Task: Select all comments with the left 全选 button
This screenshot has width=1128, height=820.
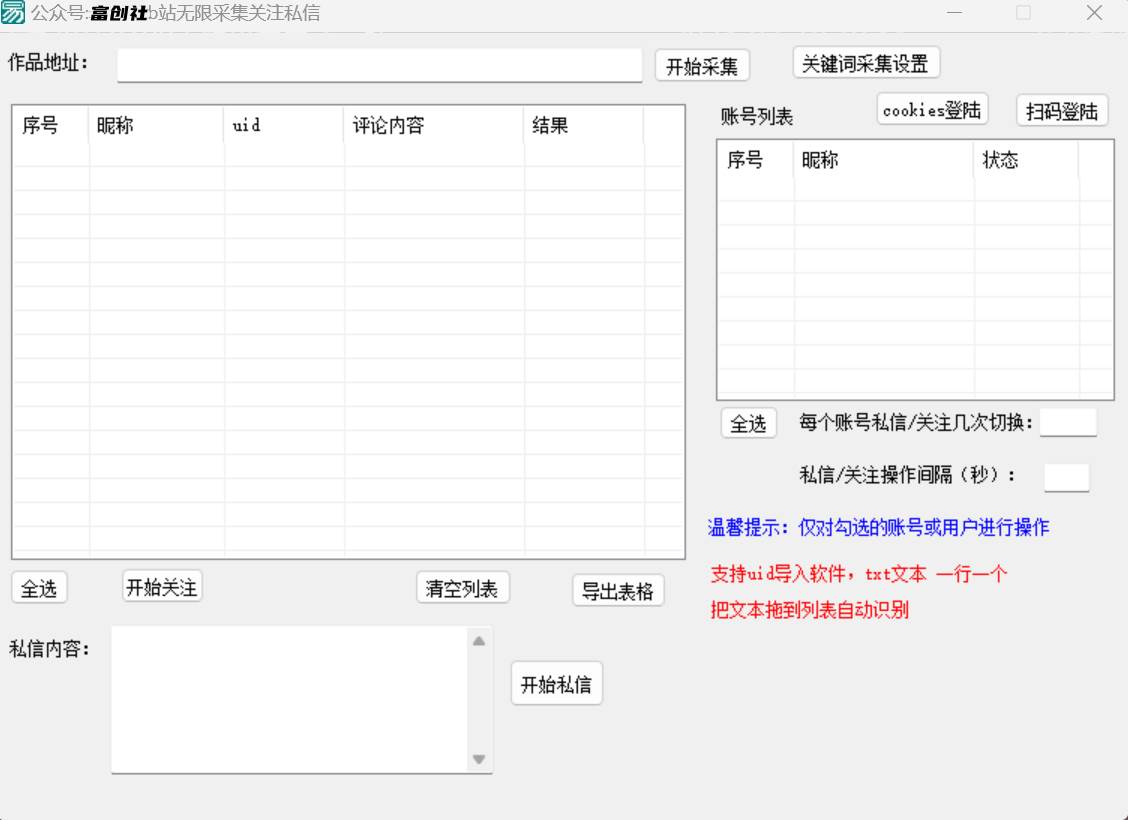Action: [38, 589]
